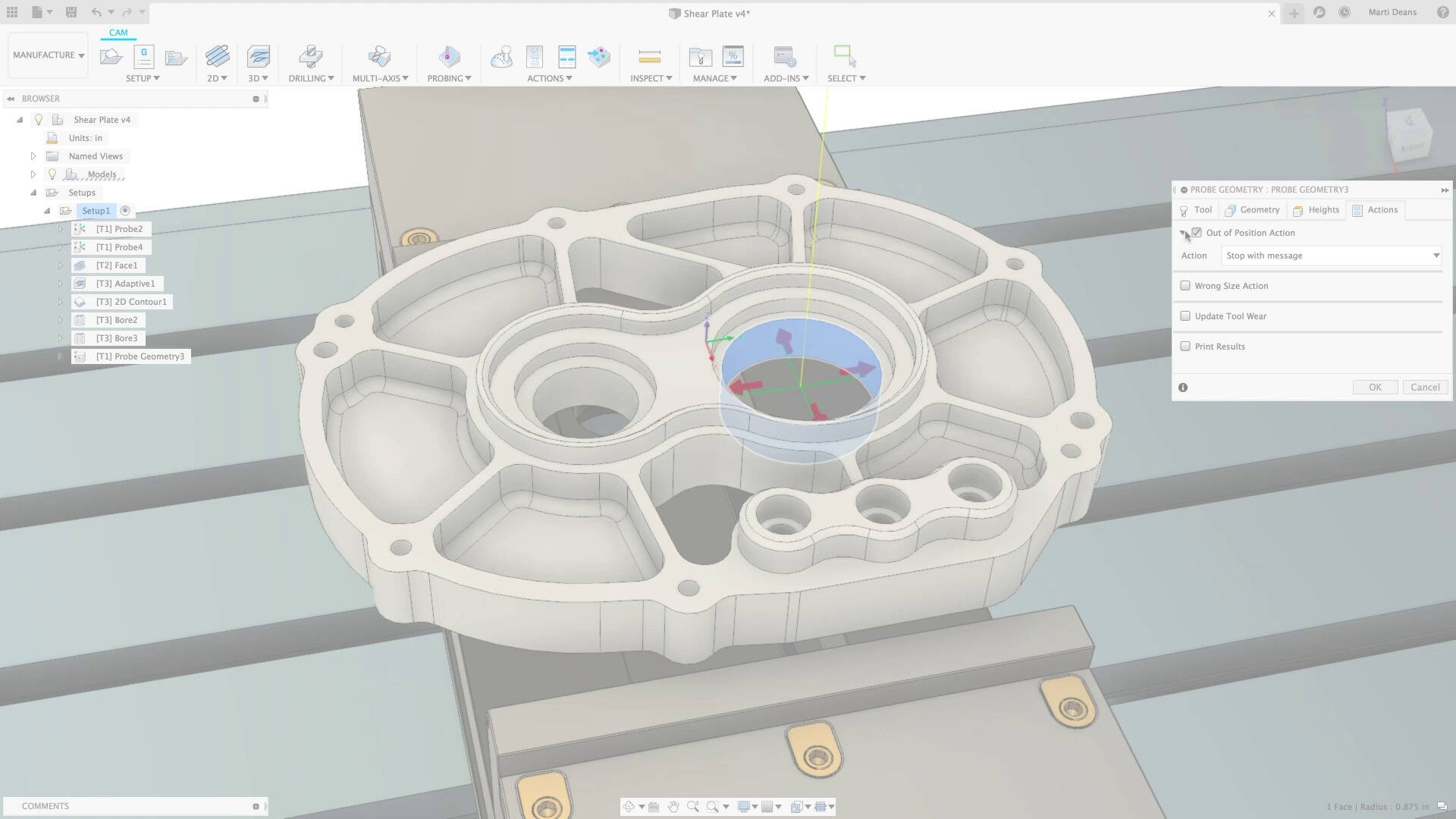Enable the Wrong Size Action checkbox

tap(1185, 284)
